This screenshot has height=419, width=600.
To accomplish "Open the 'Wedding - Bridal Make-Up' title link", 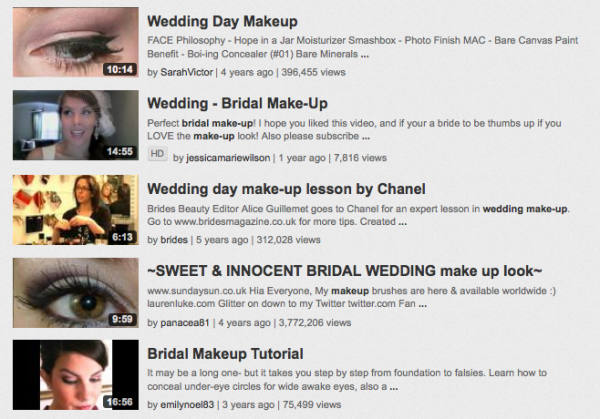I will (x=238, y=103).
